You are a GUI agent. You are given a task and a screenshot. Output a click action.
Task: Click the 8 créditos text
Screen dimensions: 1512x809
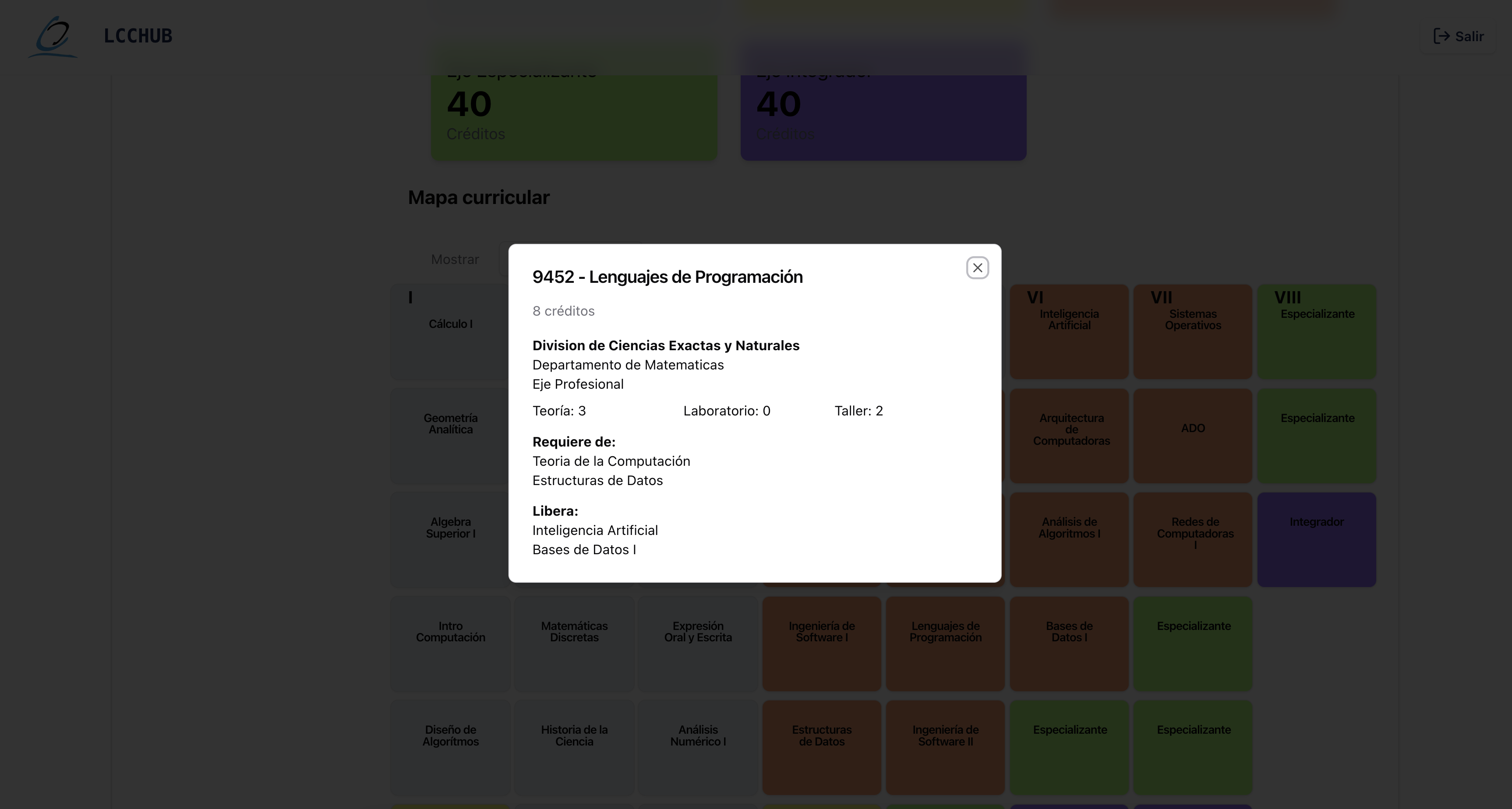[563, 311]
